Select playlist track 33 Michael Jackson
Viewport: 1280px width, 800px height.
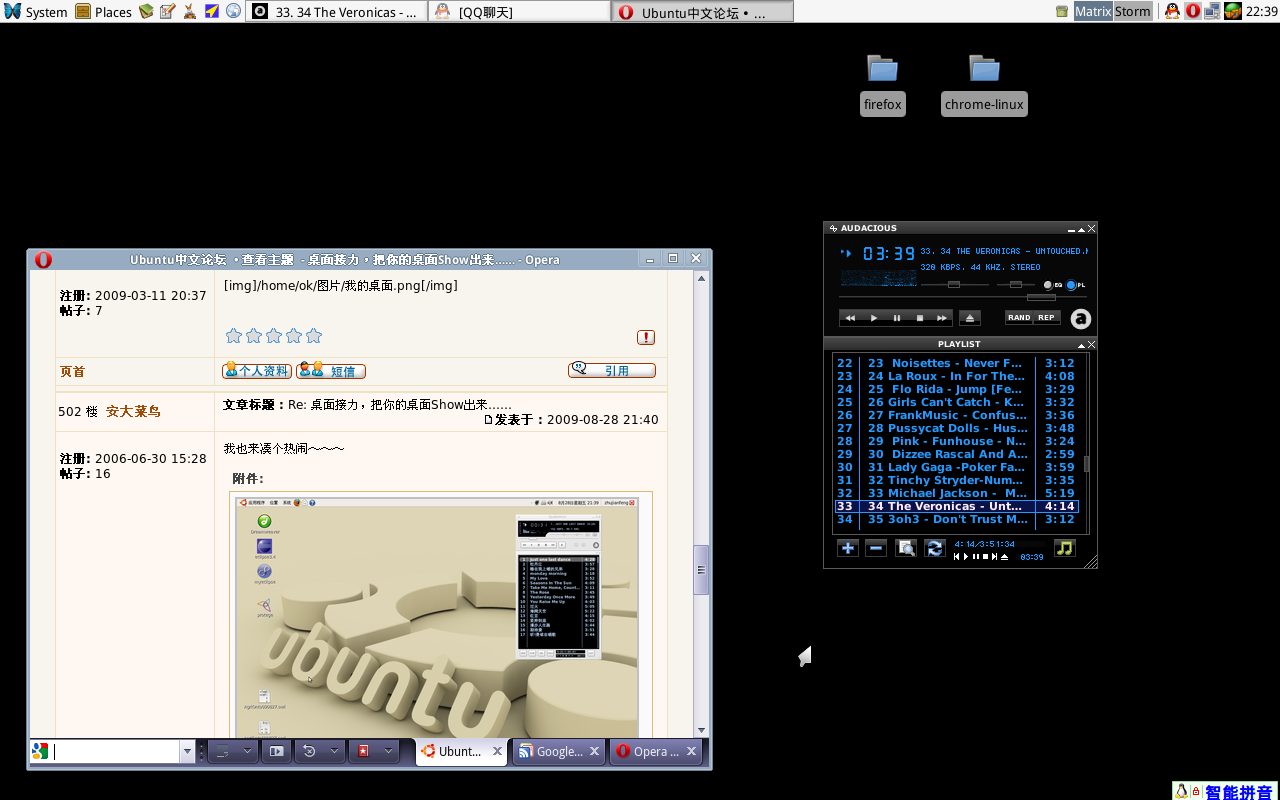[957, 493]
